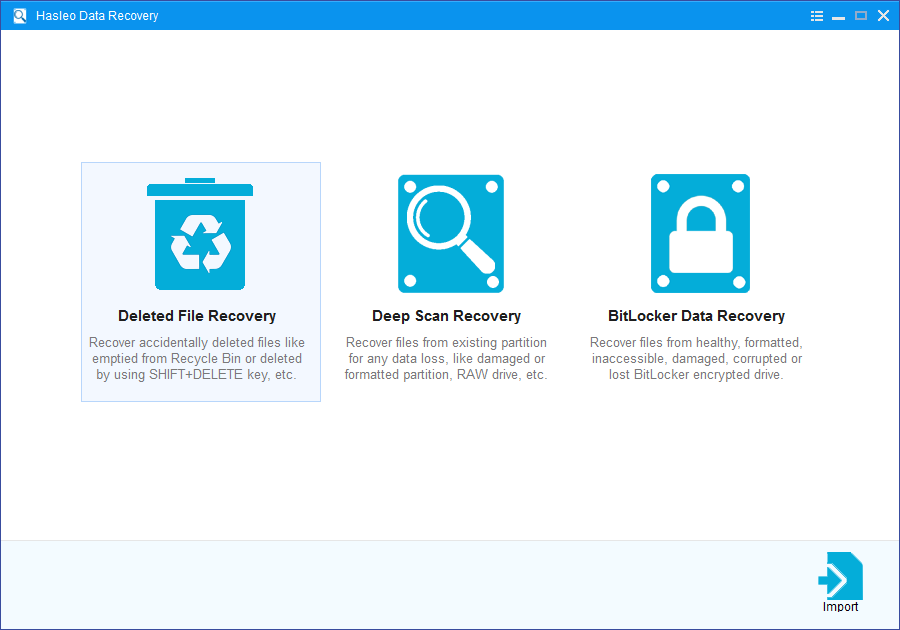Screen dimensions: 900x630
Task: Maximize the Hasleo Data Recovery window
Action: pyautogui.click(x=861, y=15)
